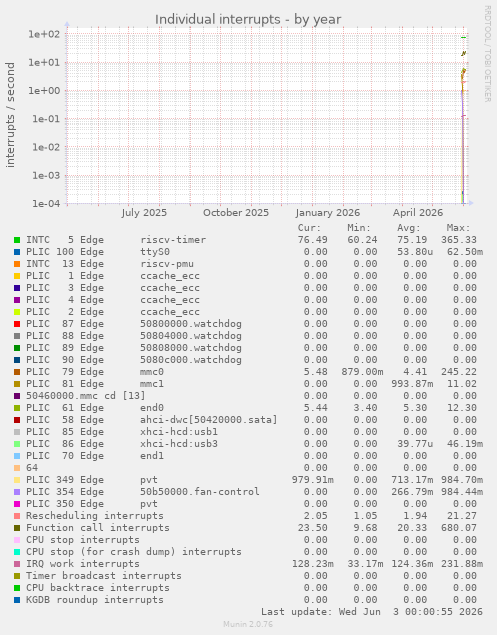The image size is (497, 635).
Task: Click the October 2025 axis label
Action: coord(236,213)
